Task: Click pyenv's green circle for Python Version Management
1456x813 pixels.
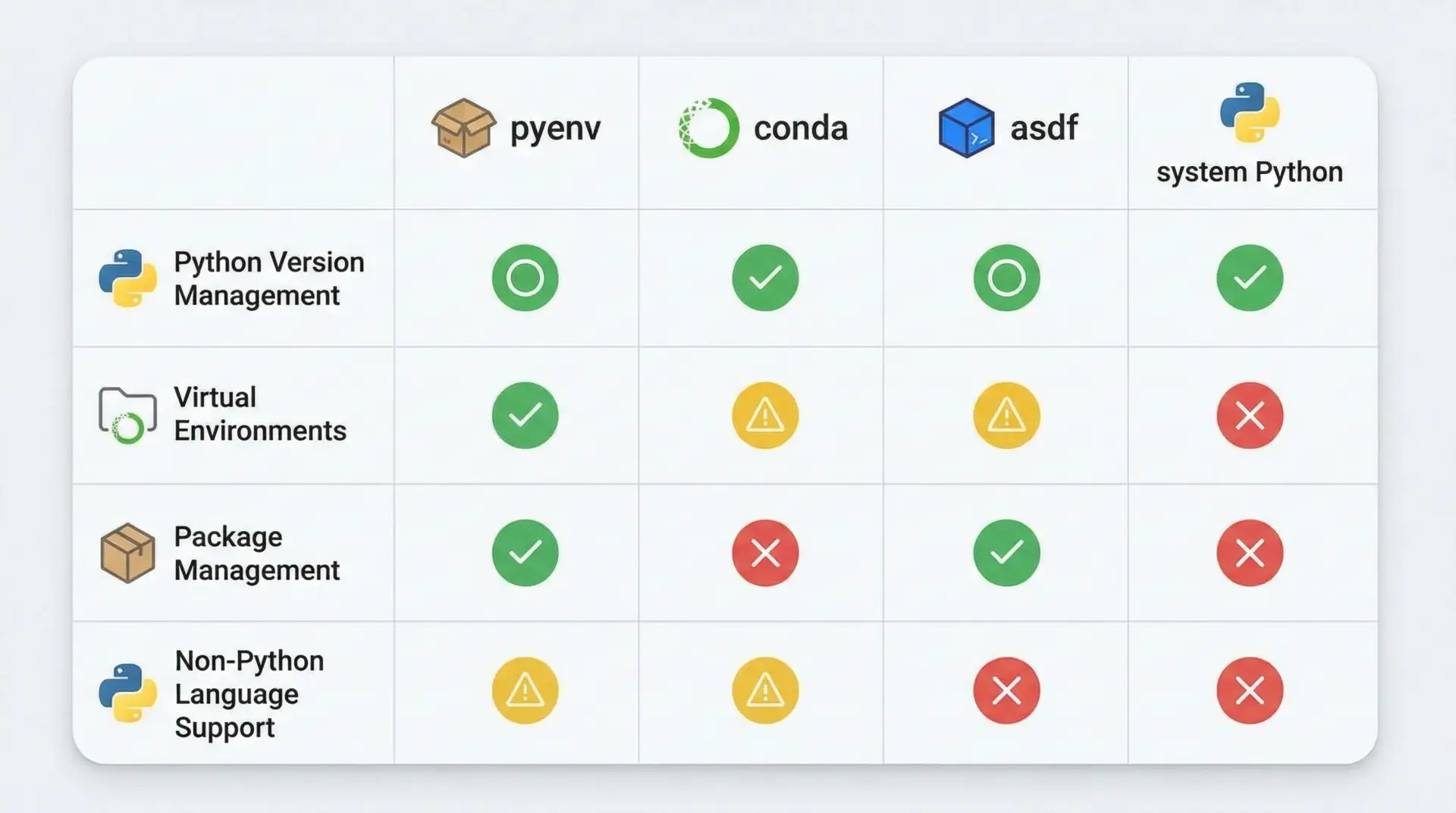Action: point(525,278)
